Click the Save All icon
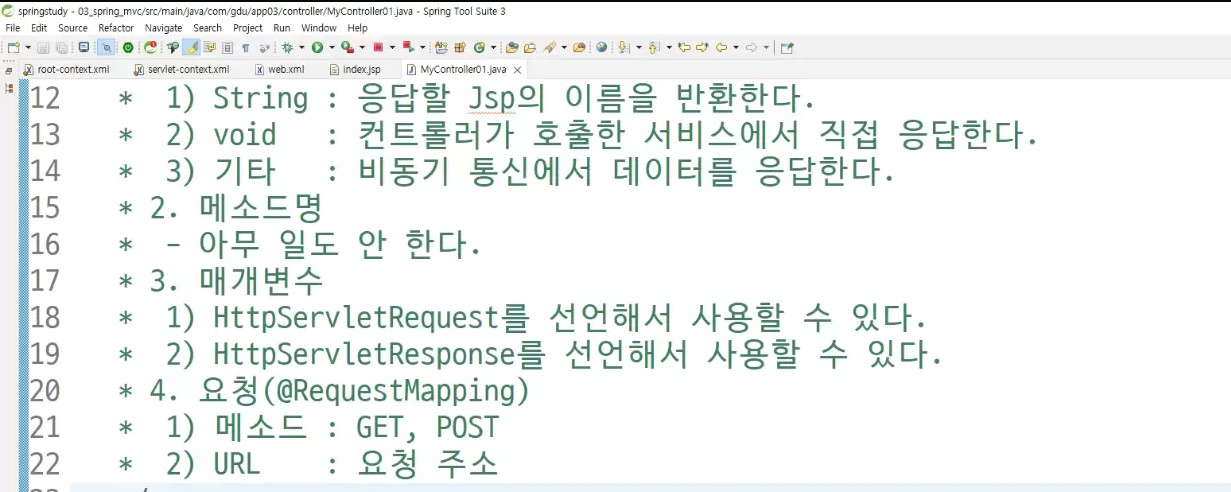 (x=62, y=47)
